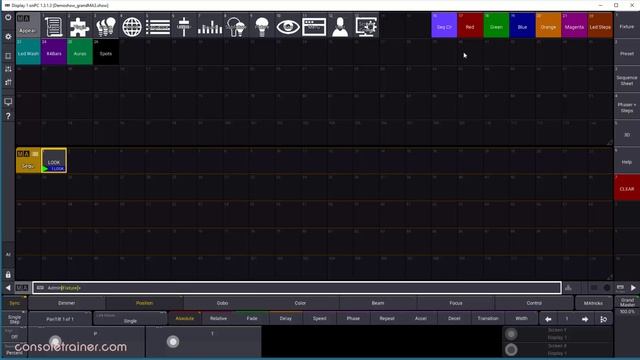640x360 pixels.
Task: Click the square window icon in sidebar
Action: (8, 56)
